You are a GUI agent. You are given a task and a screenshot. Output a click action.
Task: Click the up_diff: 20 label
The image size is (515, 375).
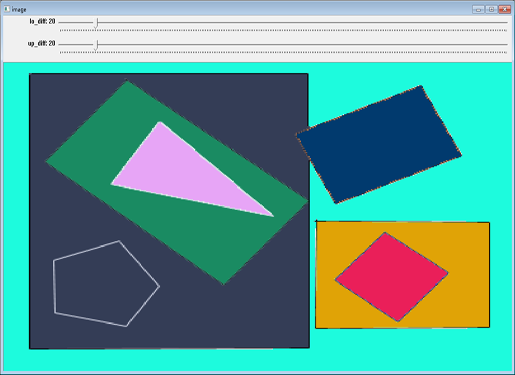(41, 44)
